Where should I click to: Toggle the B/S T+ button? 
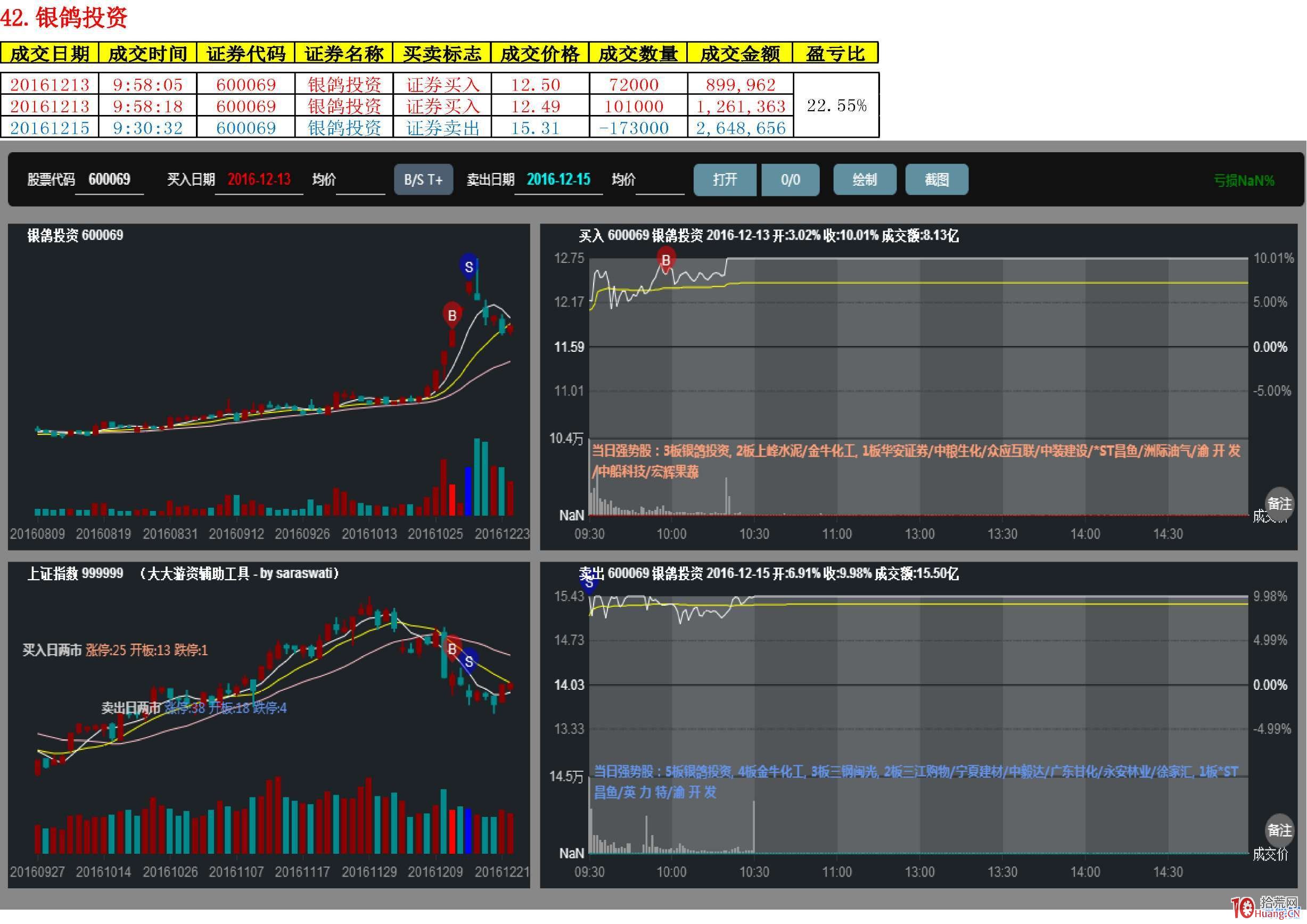(x=424, y=180)
